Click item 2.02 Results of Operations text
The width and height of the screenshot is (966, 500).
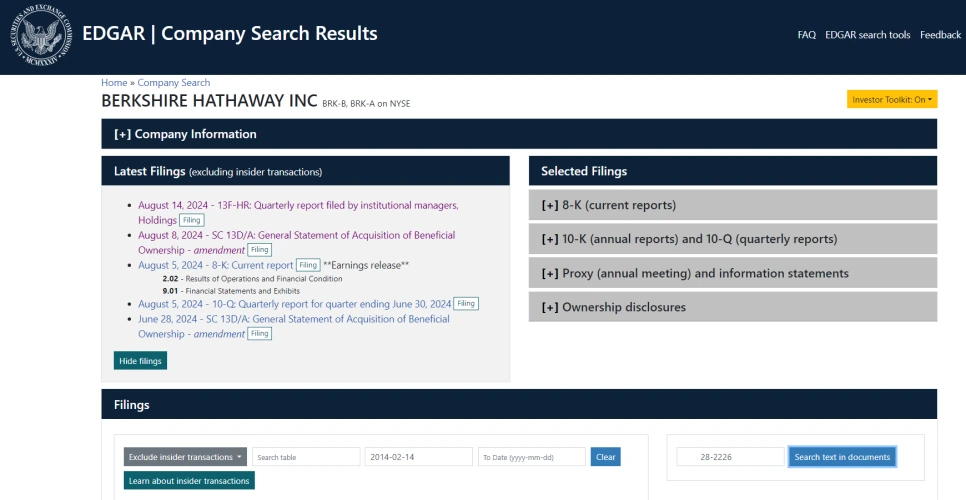tap(253, 279)
